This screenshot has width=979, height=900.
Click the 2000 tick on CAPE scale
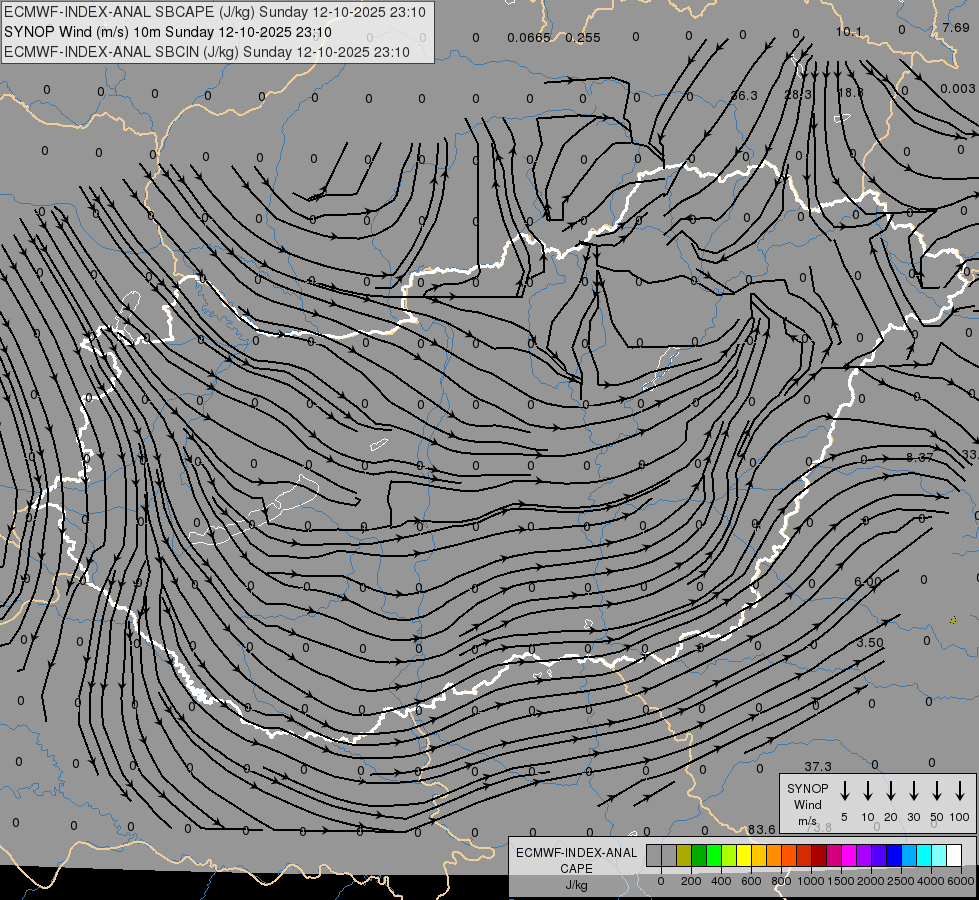coord(871,881)
